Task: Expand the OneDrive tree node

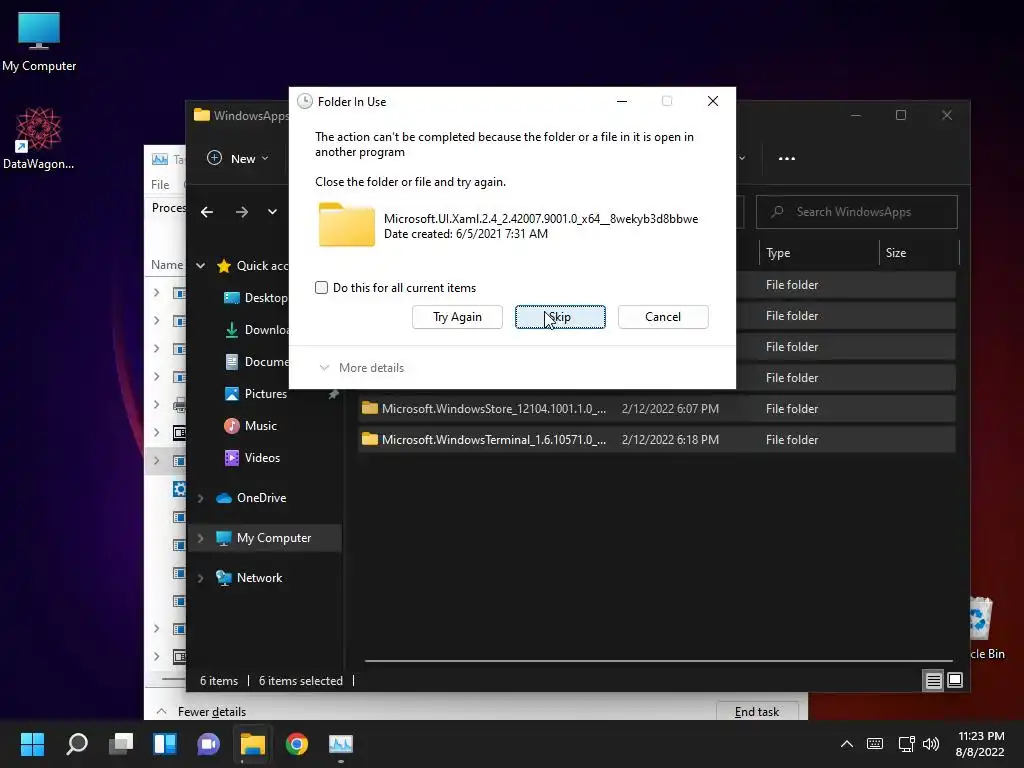Action: tap(200, 498)
